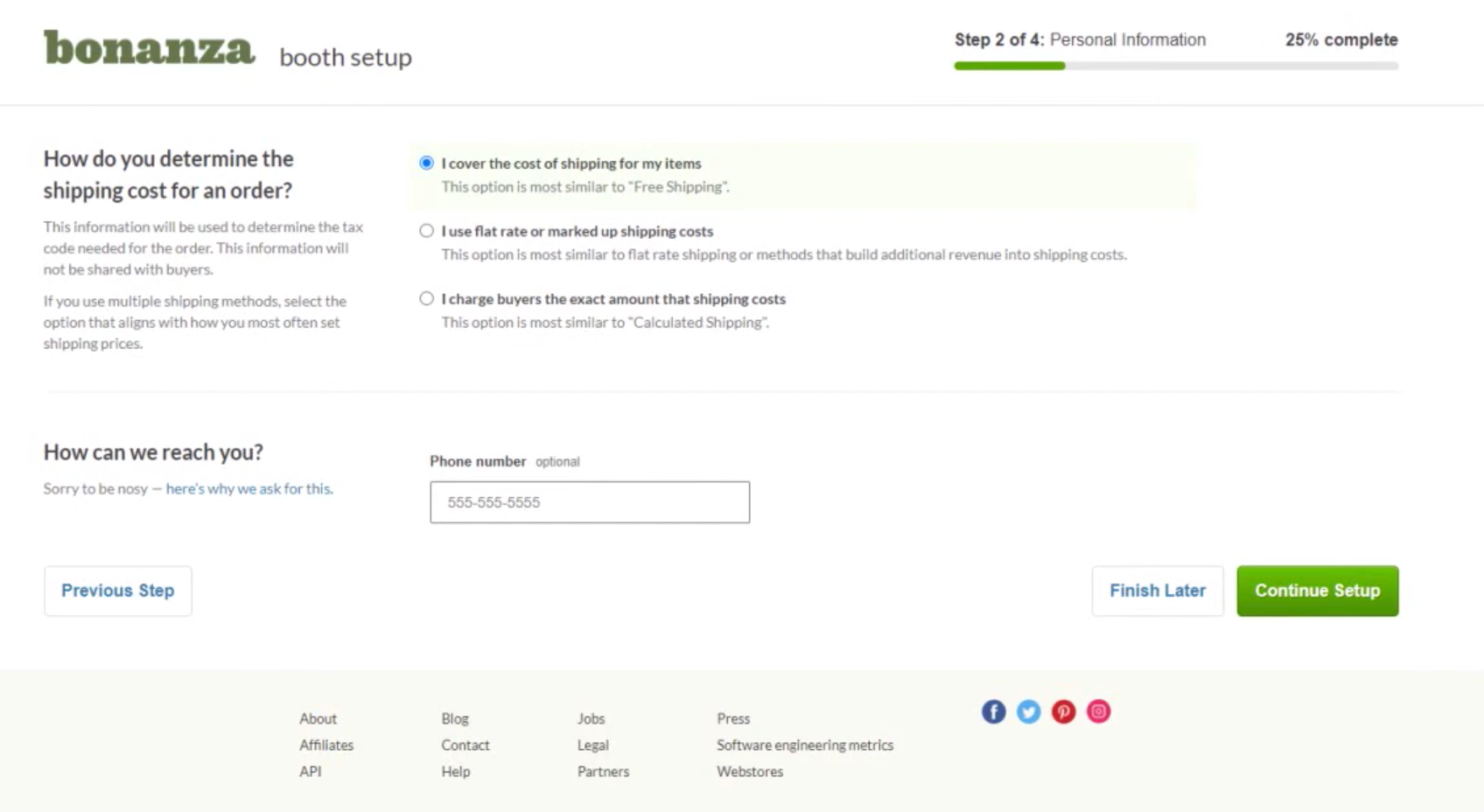Select the 'I charge buyers the exact amount' option
Viewport: 1484px width, 812px height.
click(x=426, y=297)
